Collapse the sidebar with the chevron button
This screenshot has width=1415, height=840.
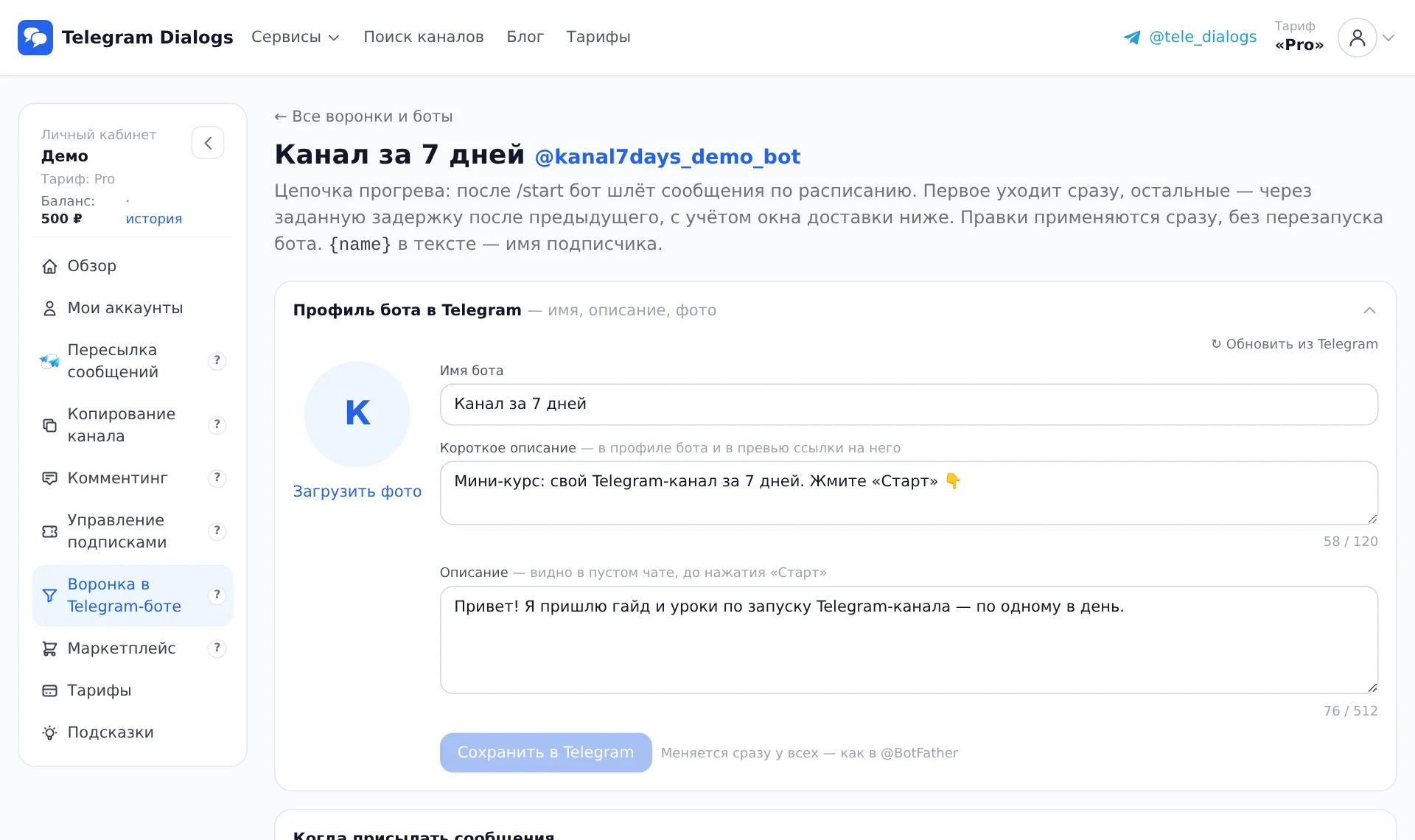(208, 143)
